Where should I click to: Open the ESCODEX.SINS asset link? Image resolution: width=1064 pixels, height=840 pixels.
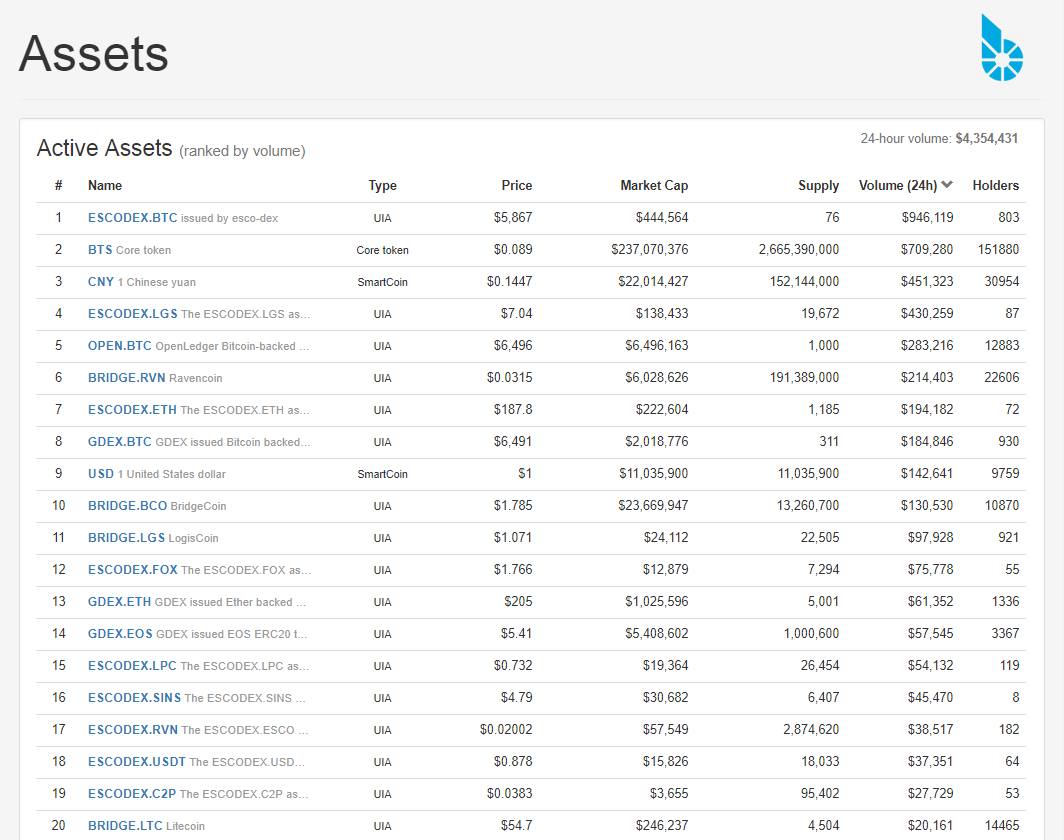[134, 698]
